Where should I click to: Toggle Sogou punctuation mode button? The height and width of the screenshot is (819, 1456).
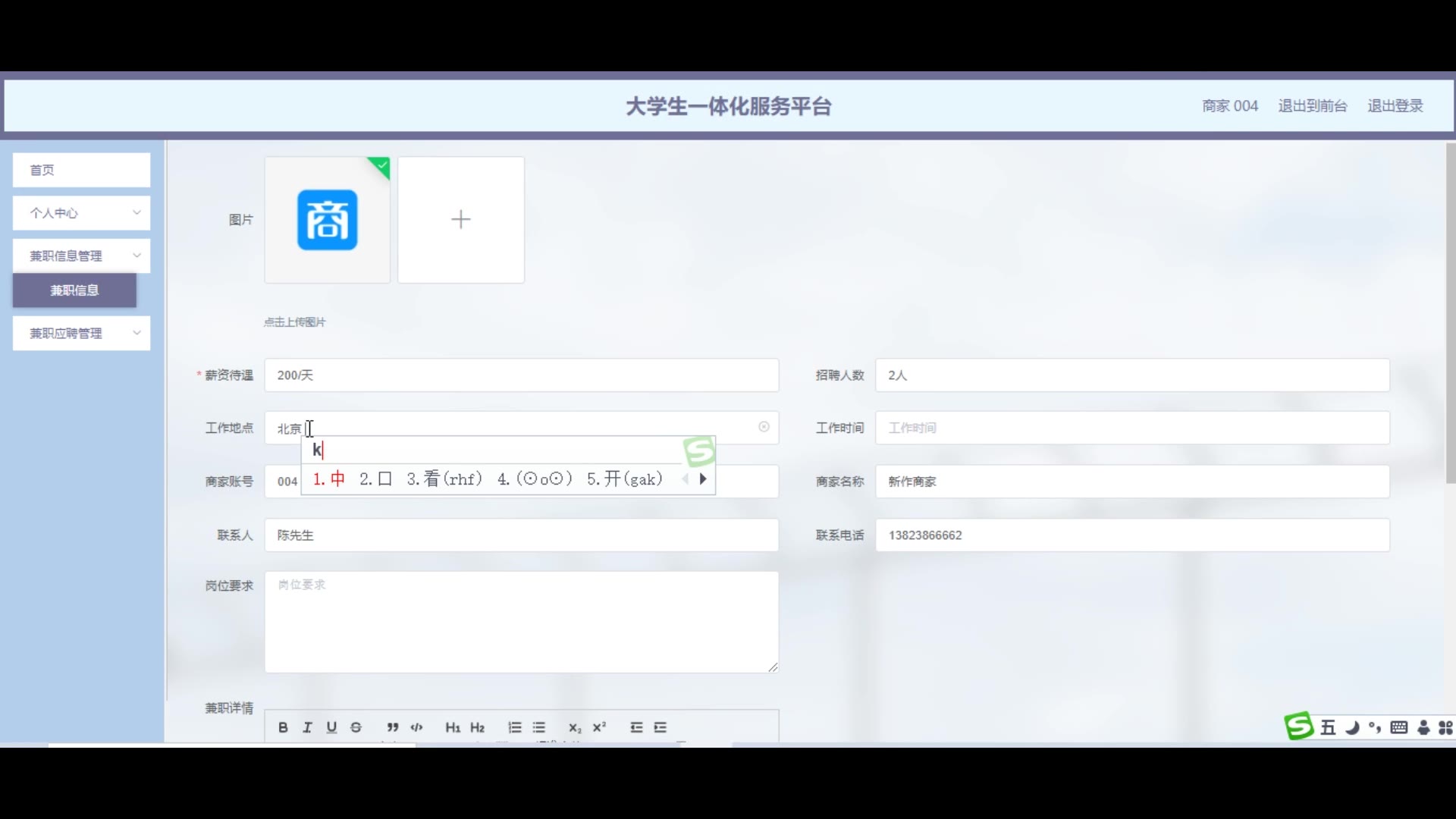pos(1375,728)
